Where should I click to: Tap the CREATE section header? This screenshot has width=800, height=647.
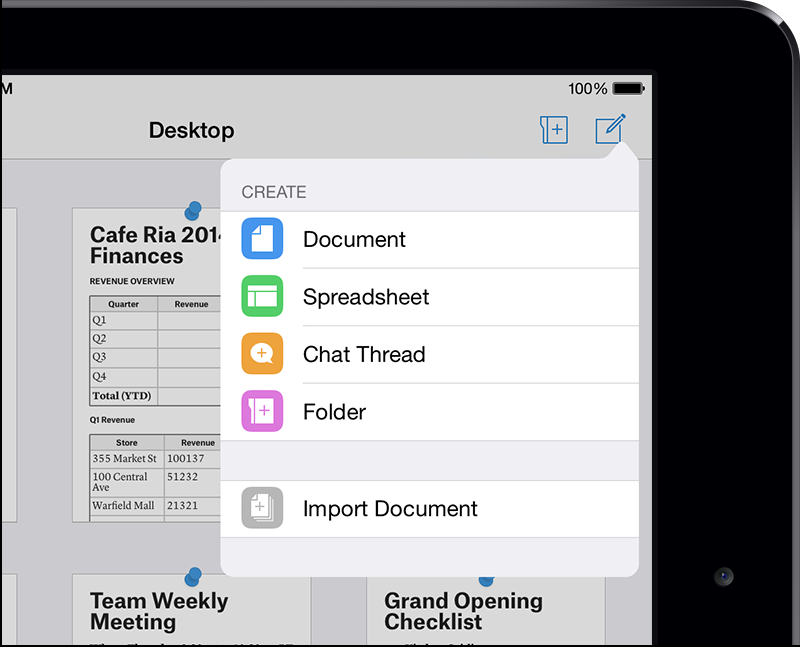[274, 192]
